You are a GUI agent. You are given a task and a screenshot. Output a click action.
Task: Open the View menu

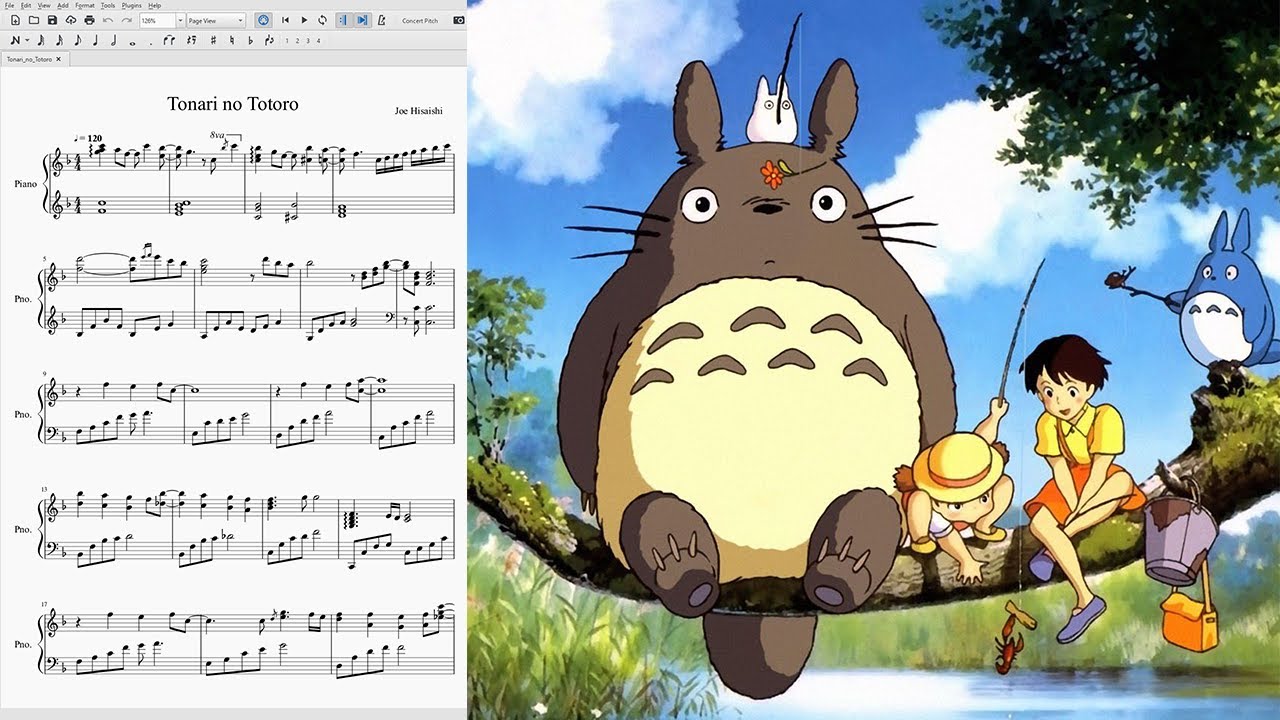click(x=44, y=6)
